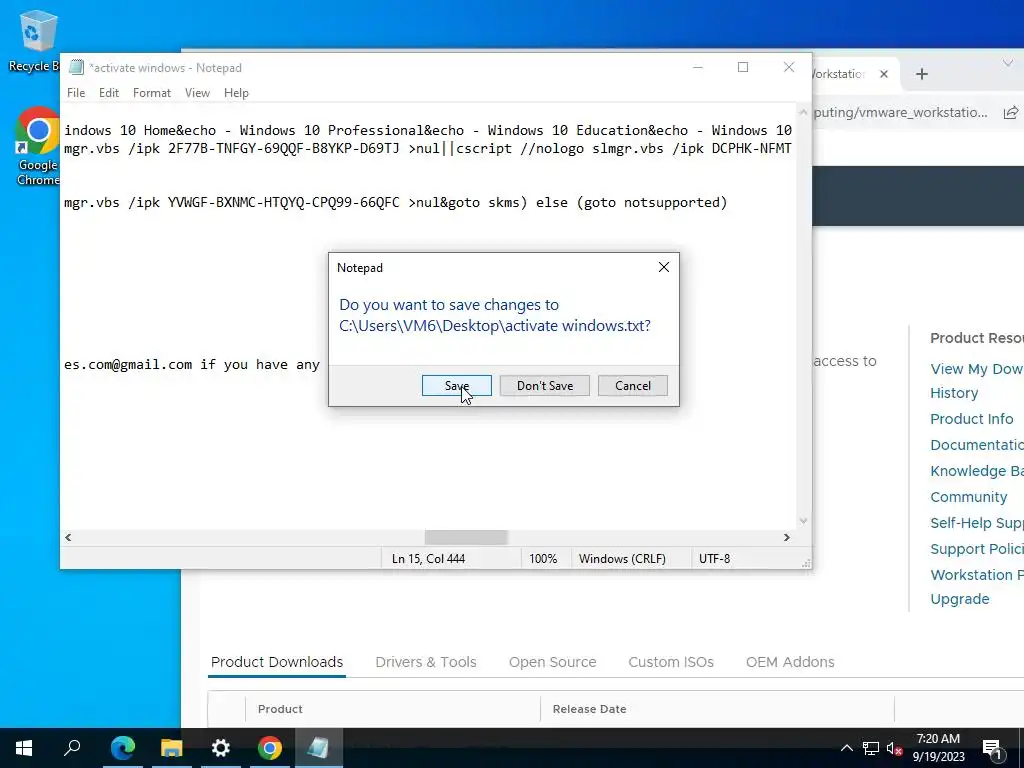The height and width of the screenshot is (768, 1024).
Task: Click the Notepad taskbar button
Action: (x=318, y=748)
